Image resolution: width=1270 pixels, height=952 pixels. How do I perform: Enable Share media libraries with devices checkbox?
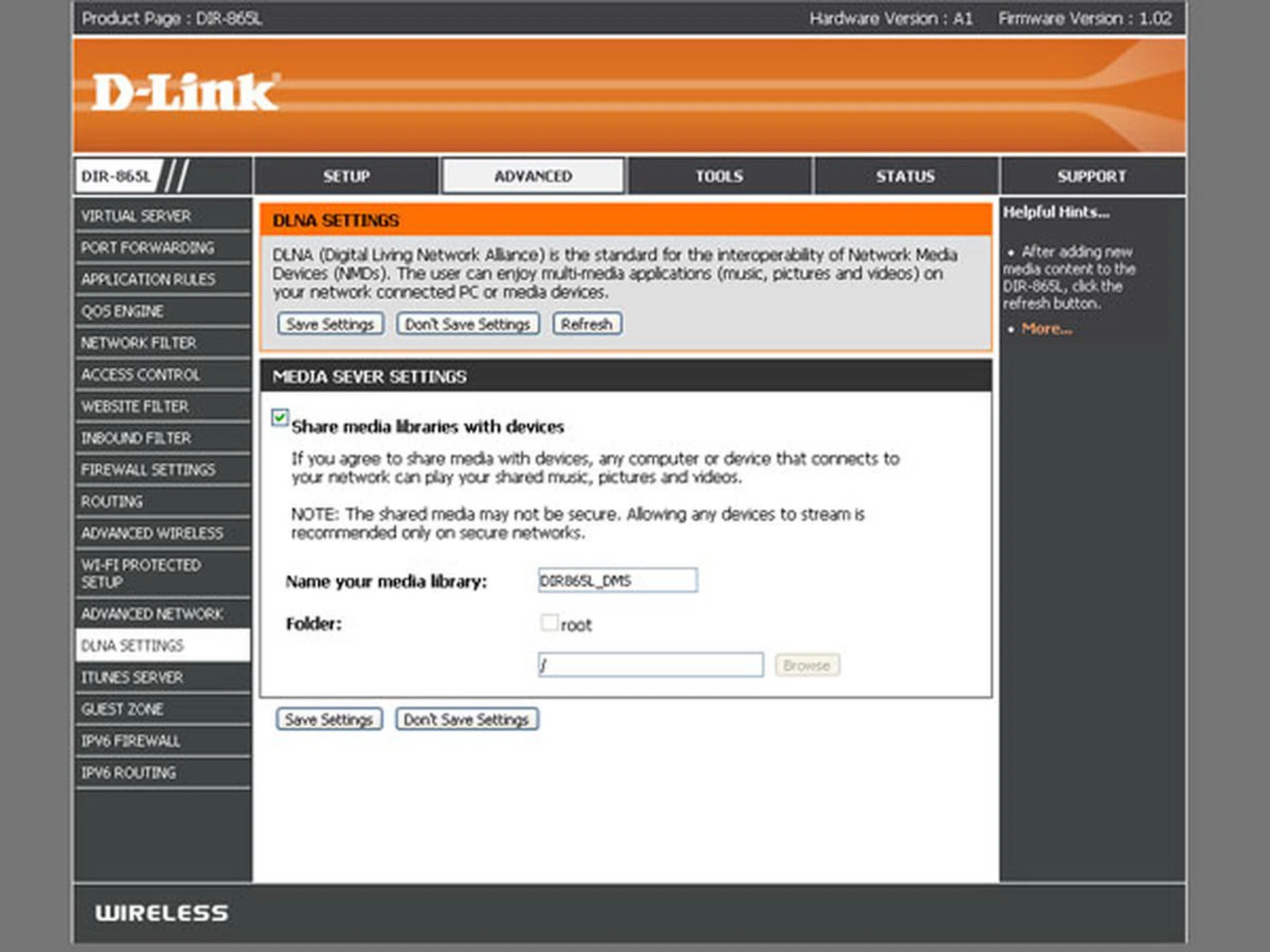[280, 418]
